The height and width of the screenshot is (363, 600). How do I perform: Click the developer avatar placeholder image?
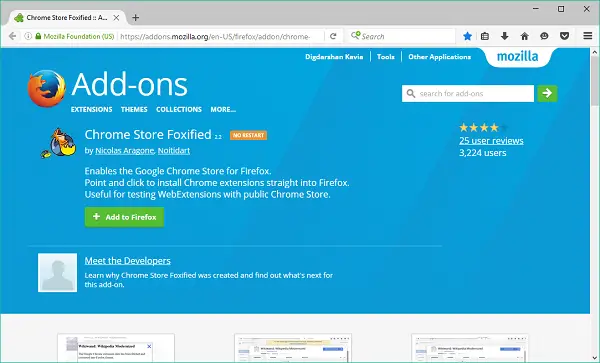click(x=57, y=273)
